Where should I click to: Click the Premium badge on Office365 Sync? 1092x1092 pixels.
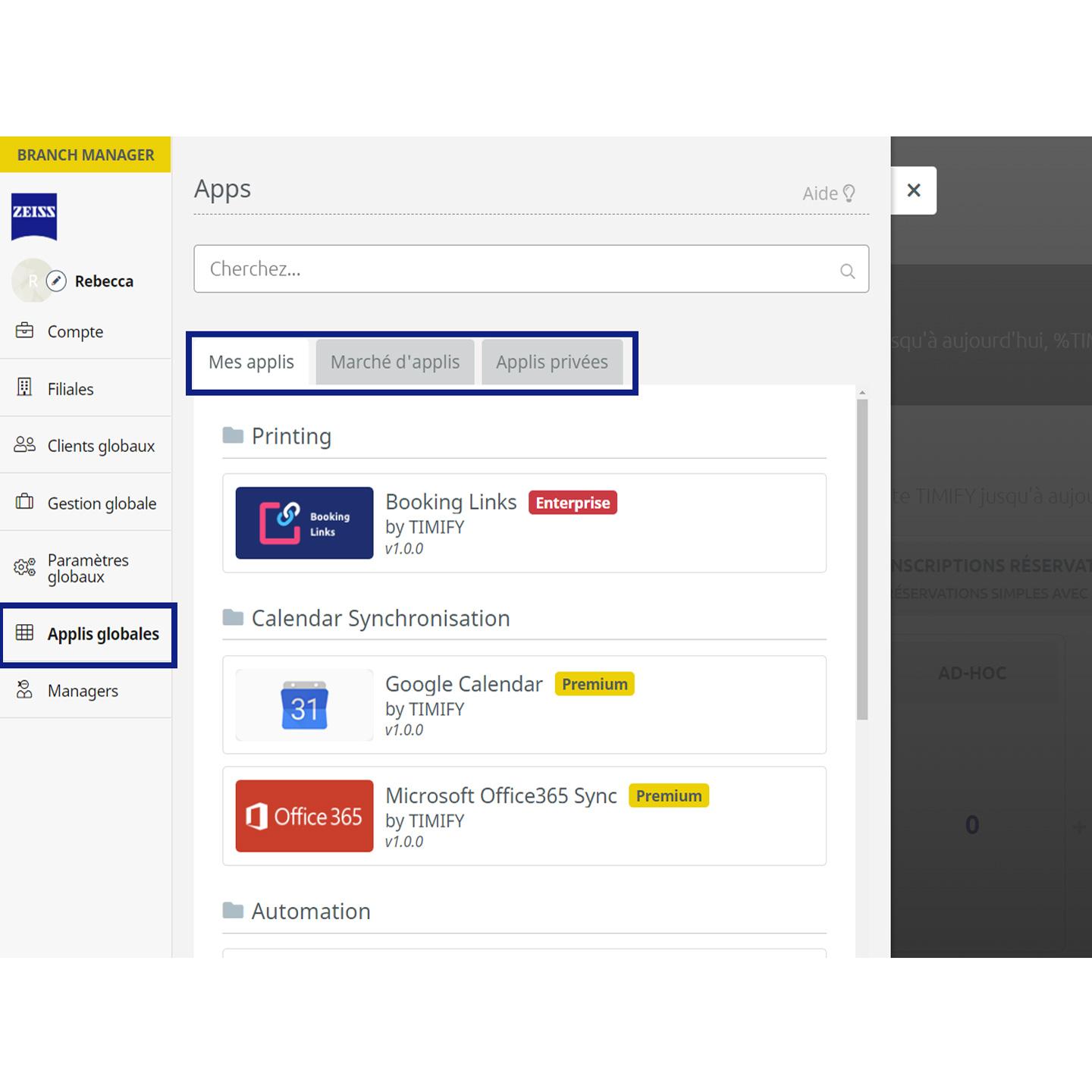669,795
